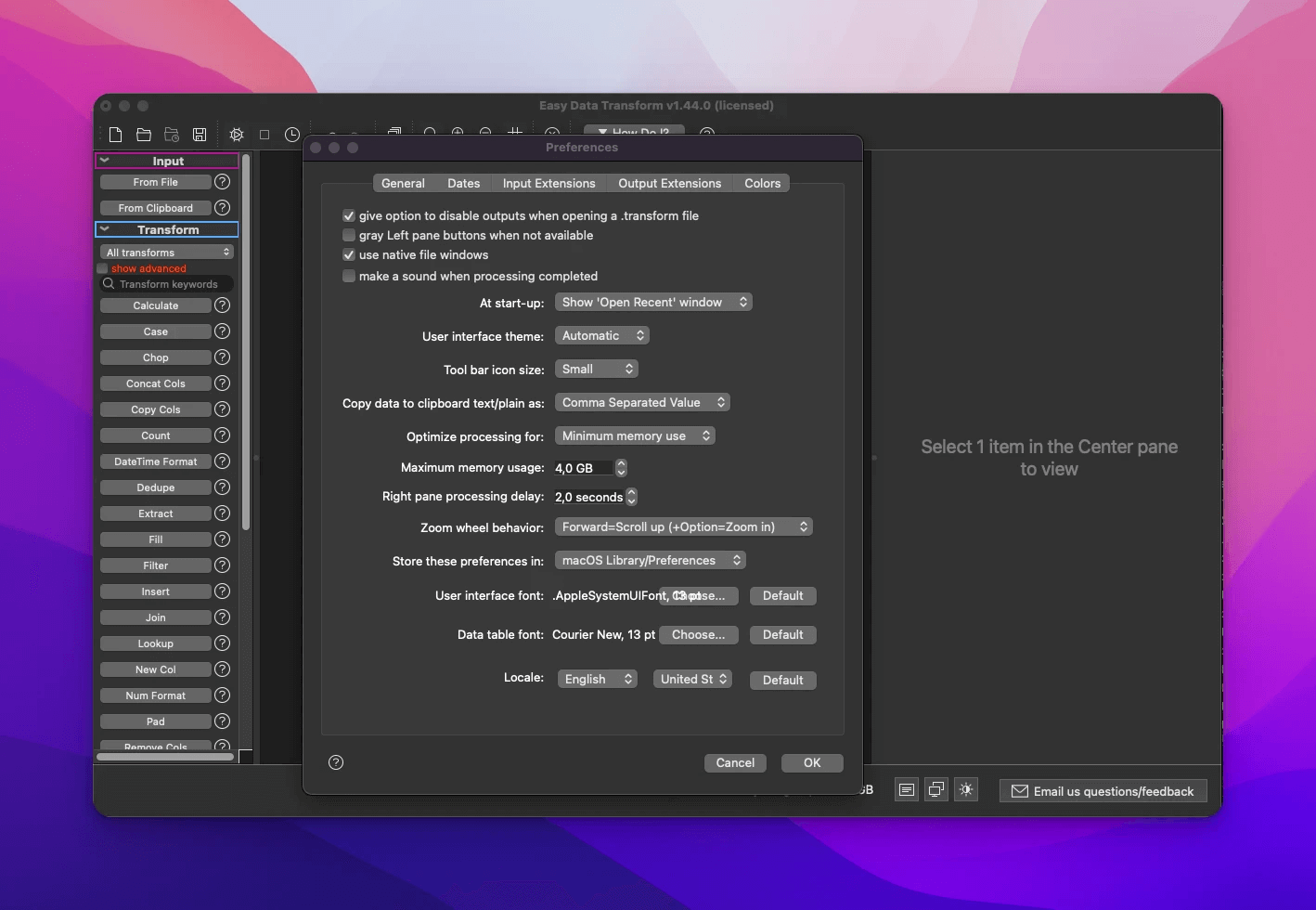The image size is (1316, 910).
Task: Click the Open folder toolbar icon
Action: coord(144,135)
